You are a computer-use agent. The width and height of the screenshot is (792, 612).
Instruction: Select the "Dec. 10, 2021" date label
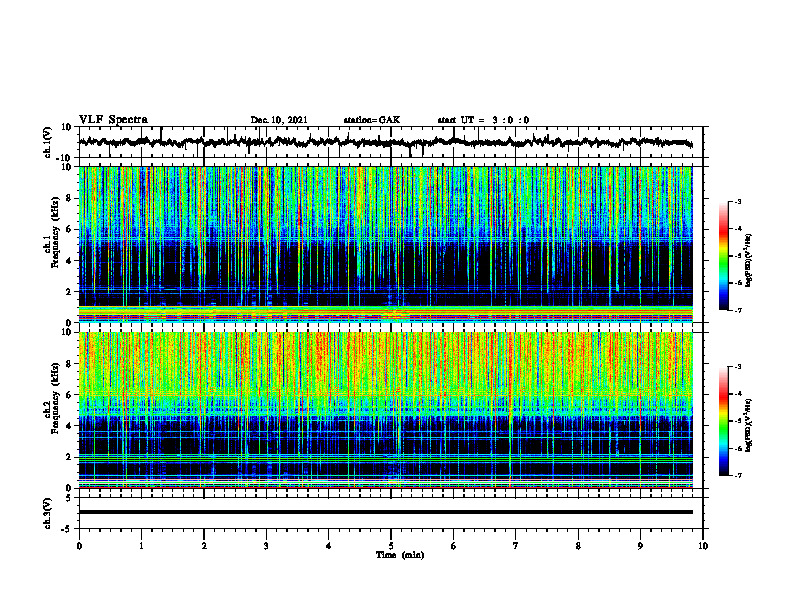(279, 120)
